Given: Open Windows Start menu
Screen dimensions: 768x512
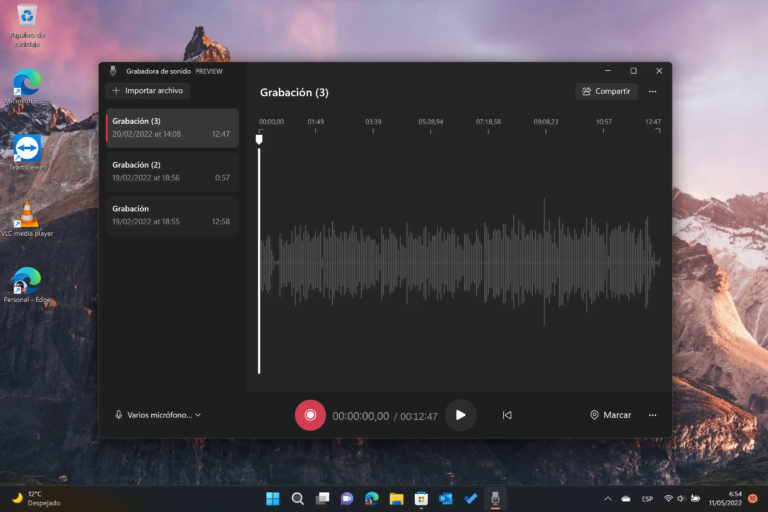Looking at the screenshot, I should (x=272, y=499).
